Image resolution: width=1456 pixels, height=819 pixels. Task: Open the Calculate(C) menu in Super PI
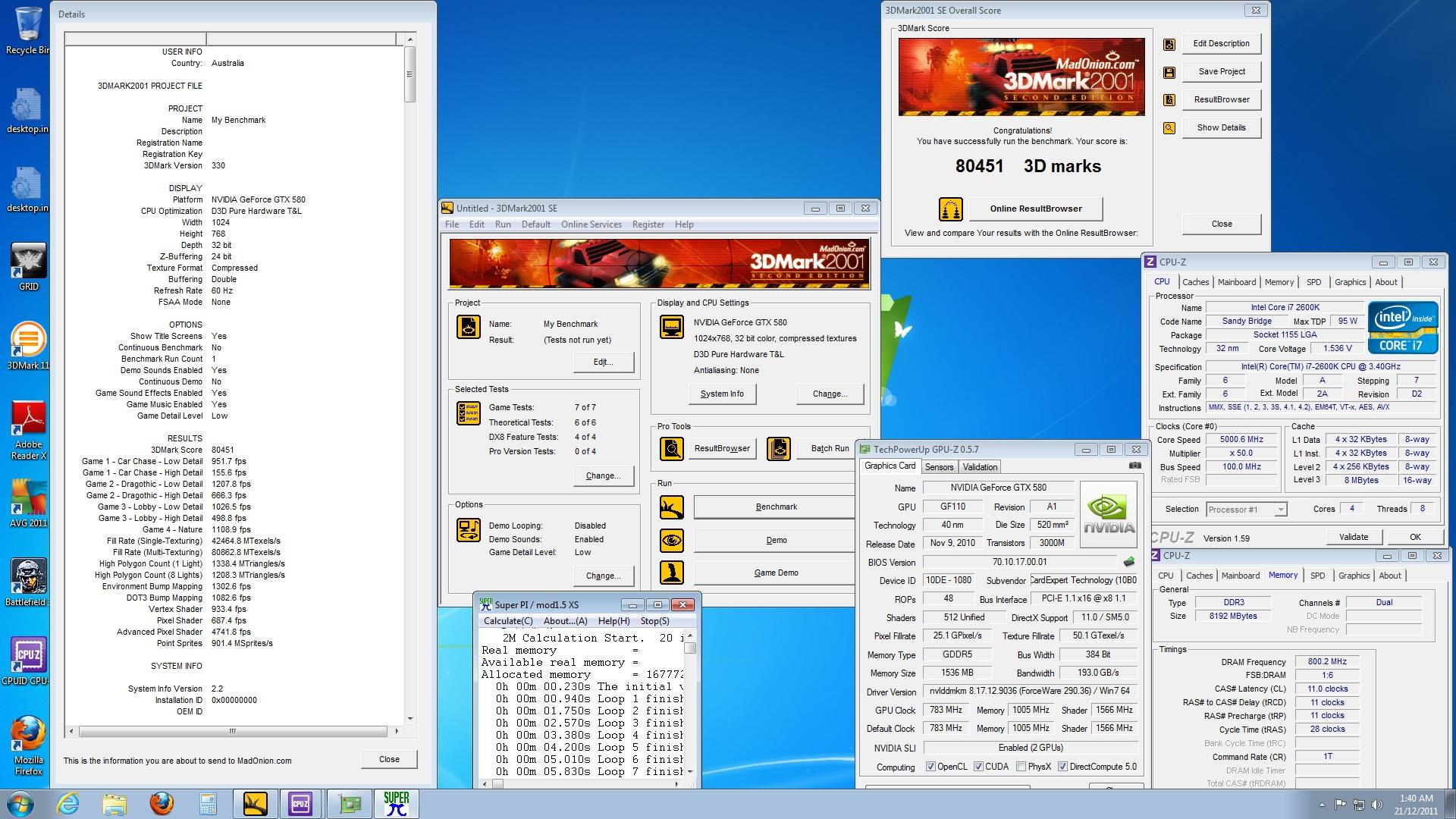tap(508, 621)
